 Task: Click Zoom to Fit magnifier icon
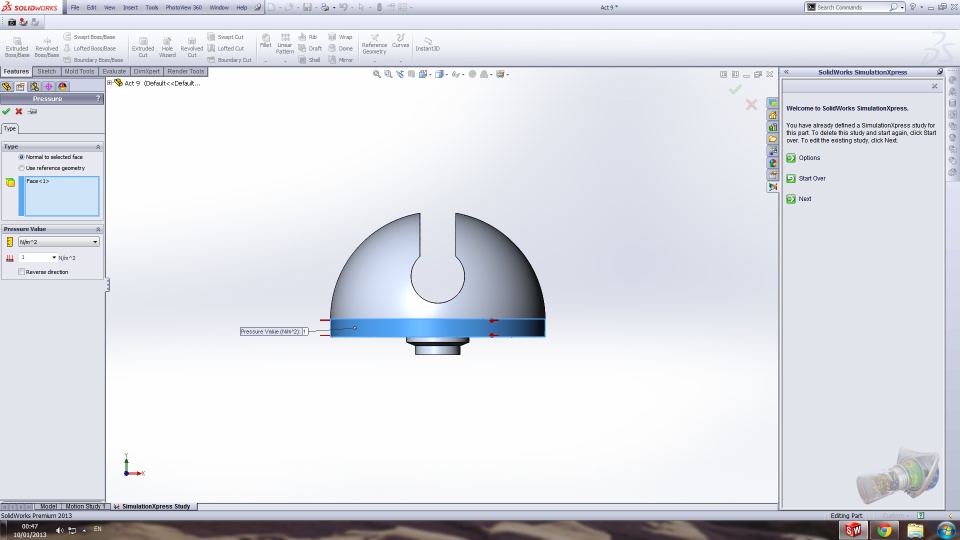click(377, 74)
